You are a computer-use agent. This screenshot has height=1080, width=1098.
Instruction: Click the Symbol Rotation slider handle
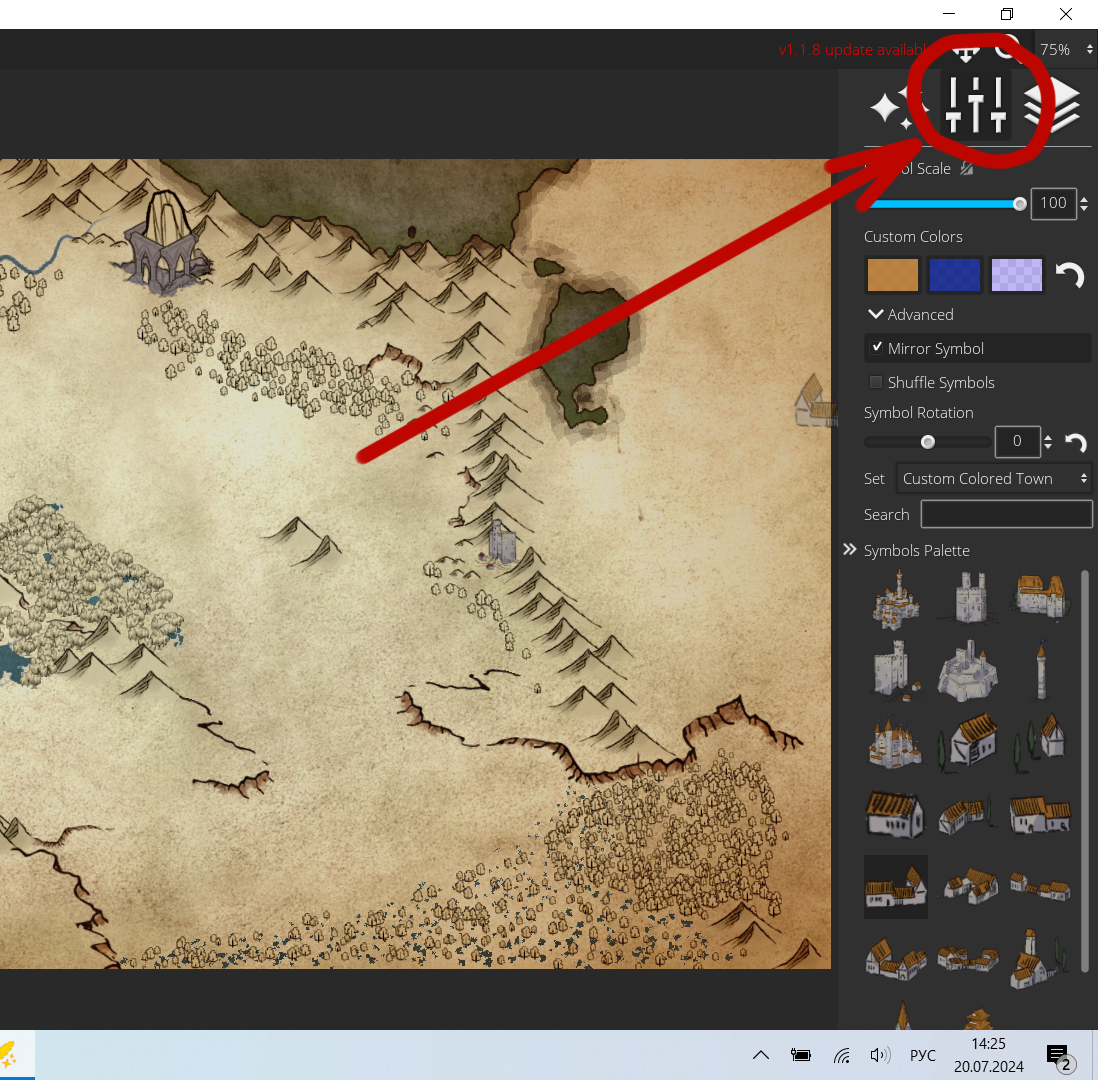pos(928,442)
